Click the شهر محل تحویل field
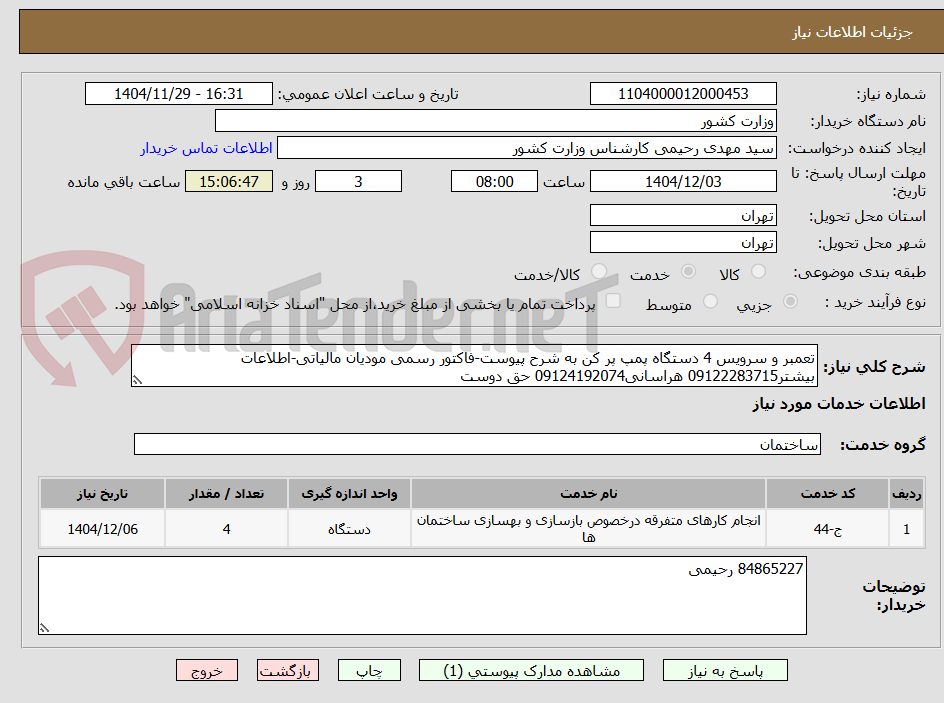Image resolution: width=944 pixels, height=703 pixels. (x=683, y=243)
